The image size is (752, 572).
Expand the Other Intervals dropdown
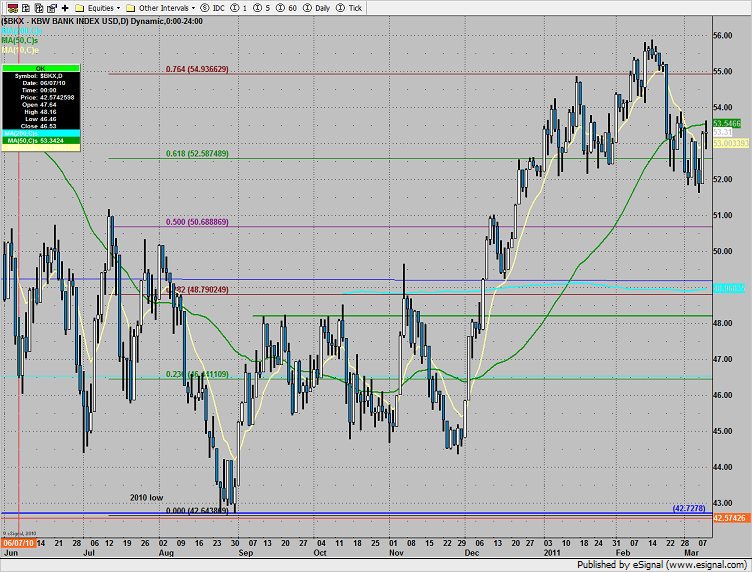[x=193, y=8]
